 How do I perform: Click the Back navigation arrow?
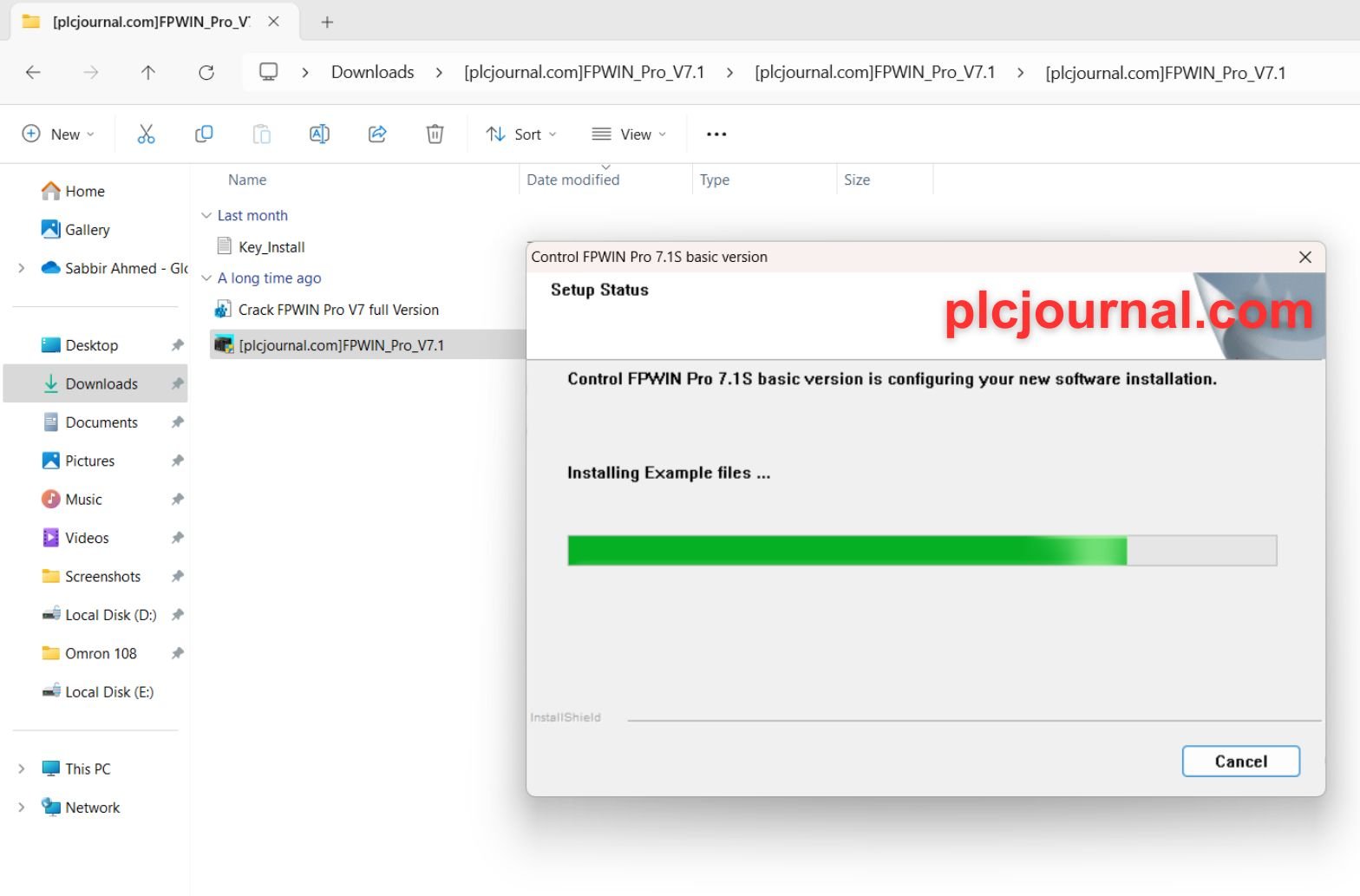coord(33,73)
